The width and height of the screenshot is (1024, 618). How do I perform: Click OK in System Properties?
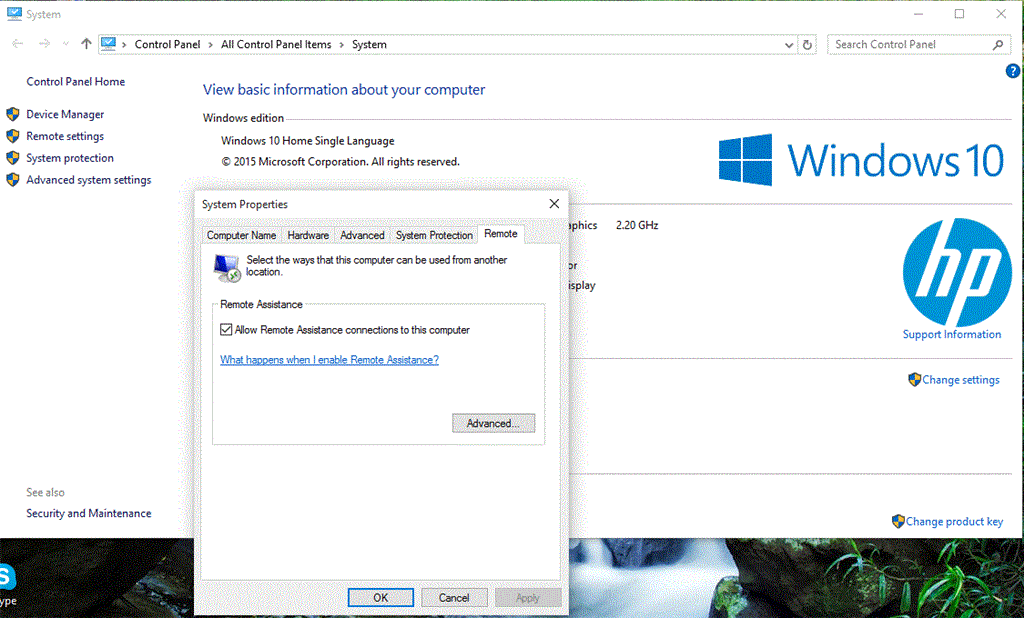(x=381, y=598)
